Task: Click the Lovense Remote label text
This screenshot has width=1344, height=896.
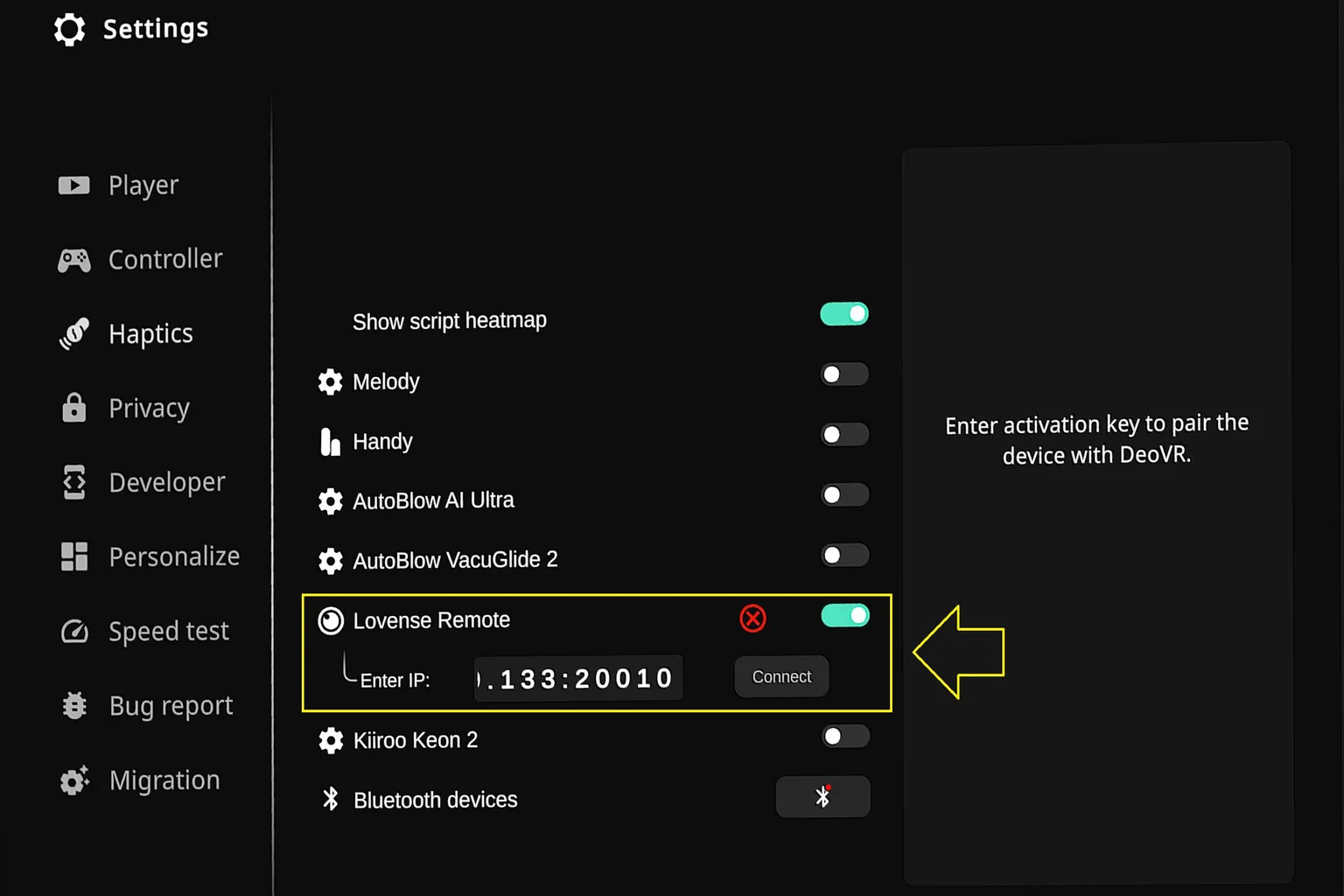Action: pos(431,620)
